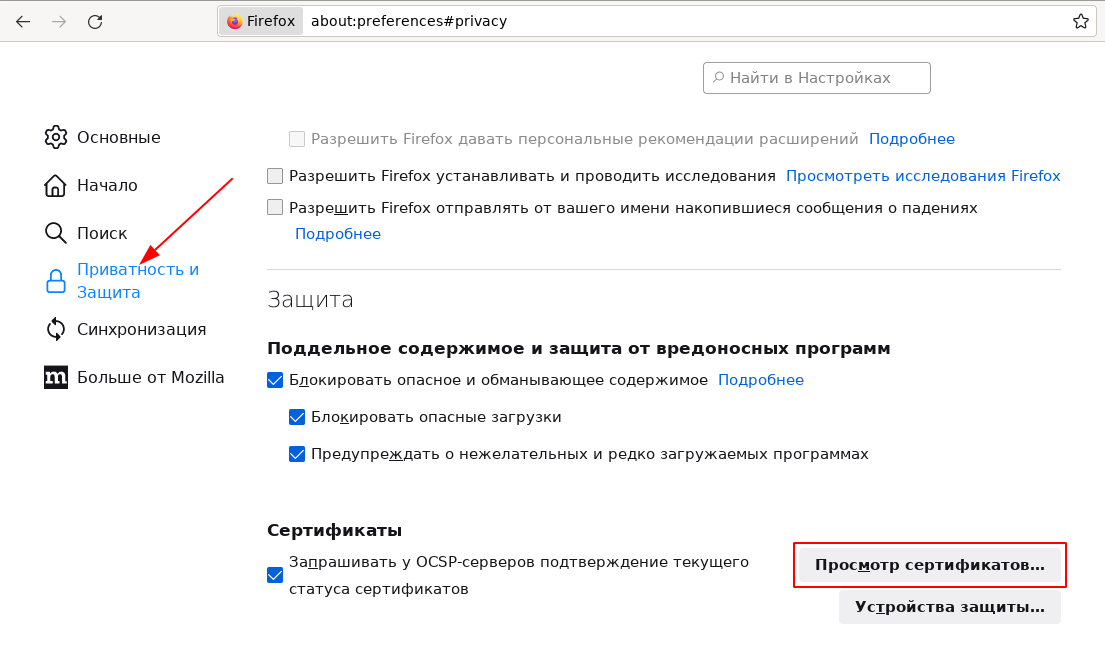Bookmark this page with the star icon
This screenshot has width=1105, height=667.
pyautogui.click(x=1080, y=21)
